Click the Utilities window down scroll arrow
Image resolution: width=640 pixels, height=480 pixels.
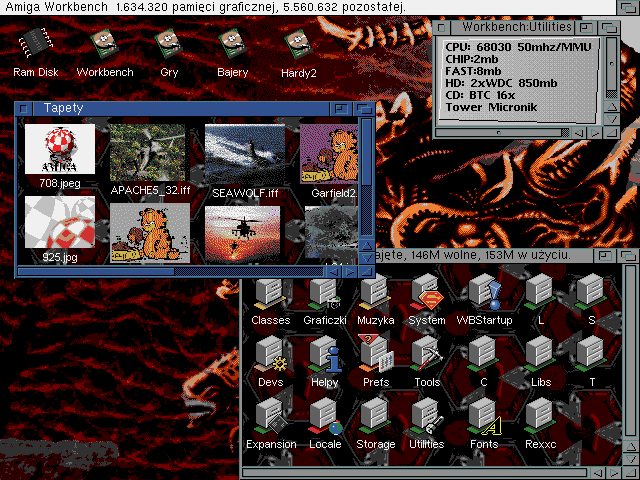point(612,119)
